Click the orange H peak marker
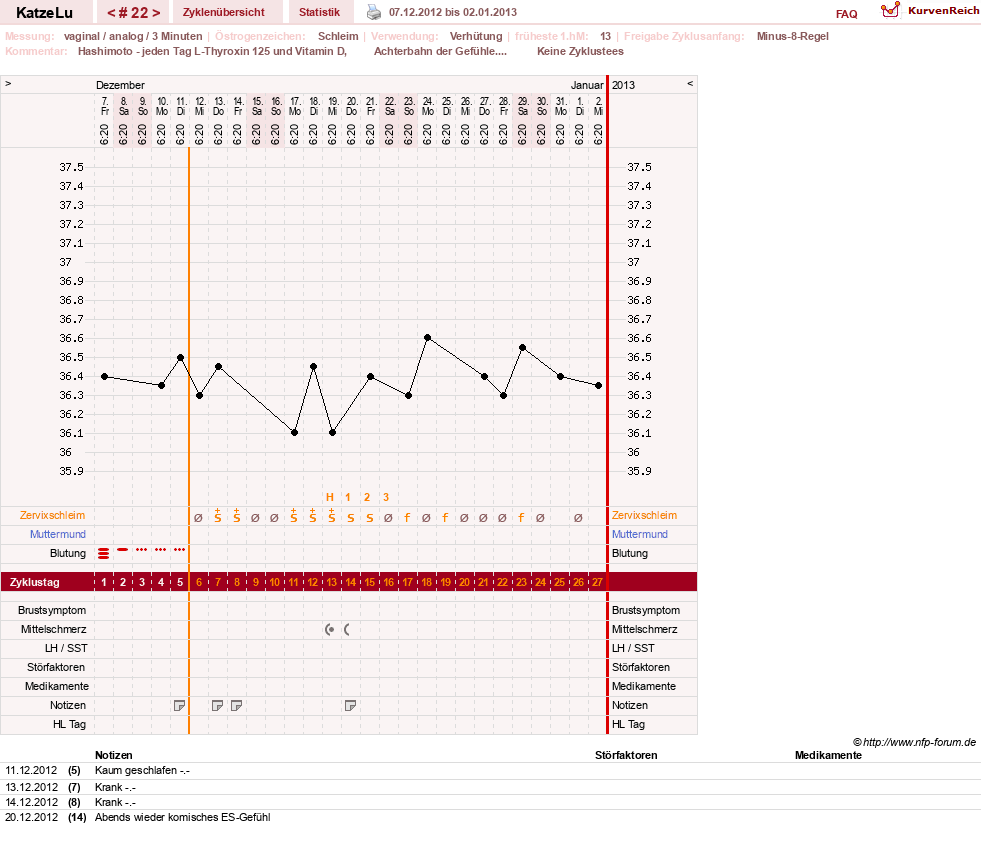The height and width of the screenshot is (854, 981). click(x=330, y=497)
